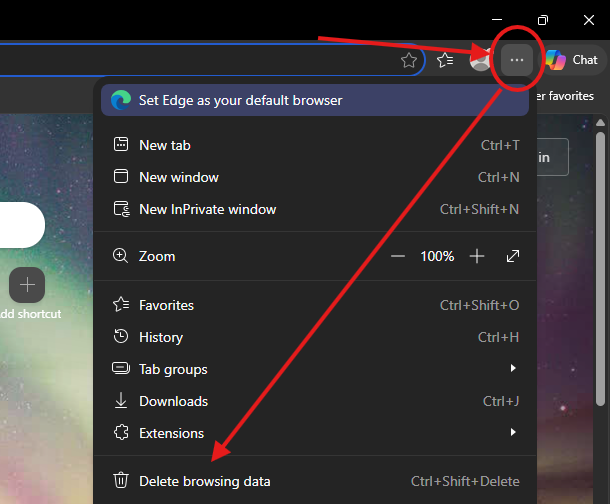Set Edge as your default browser
The width and height of the screenshot is (610, 504).
(x=315, y=100)
